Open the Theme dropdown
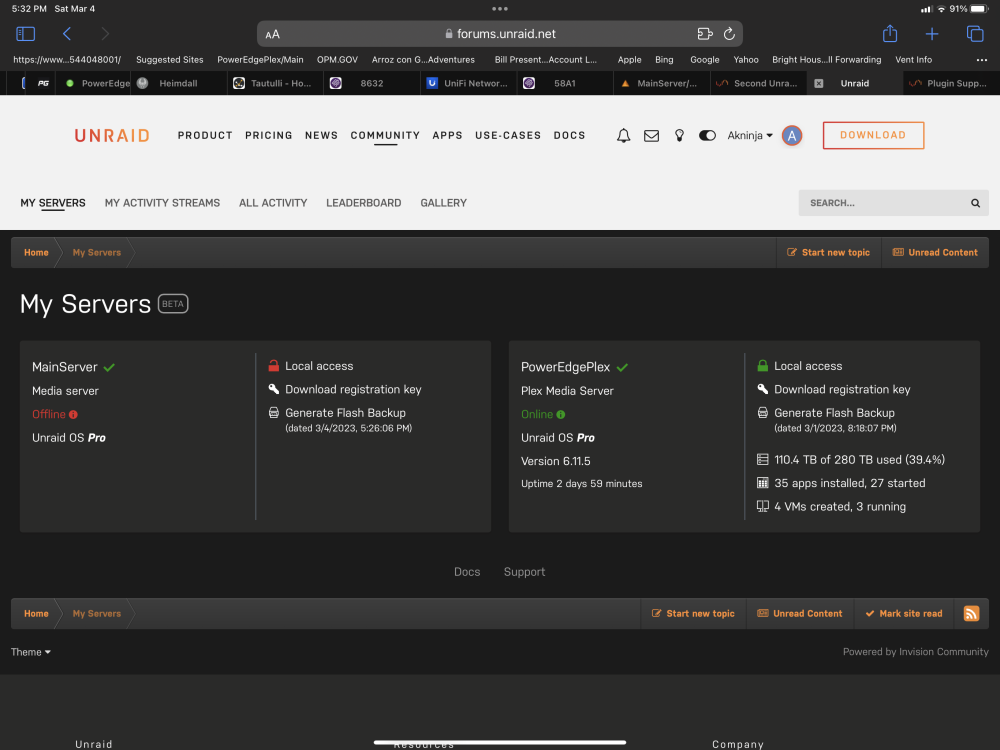This screenshot has width=1000, height=750. tap(31, 652)
